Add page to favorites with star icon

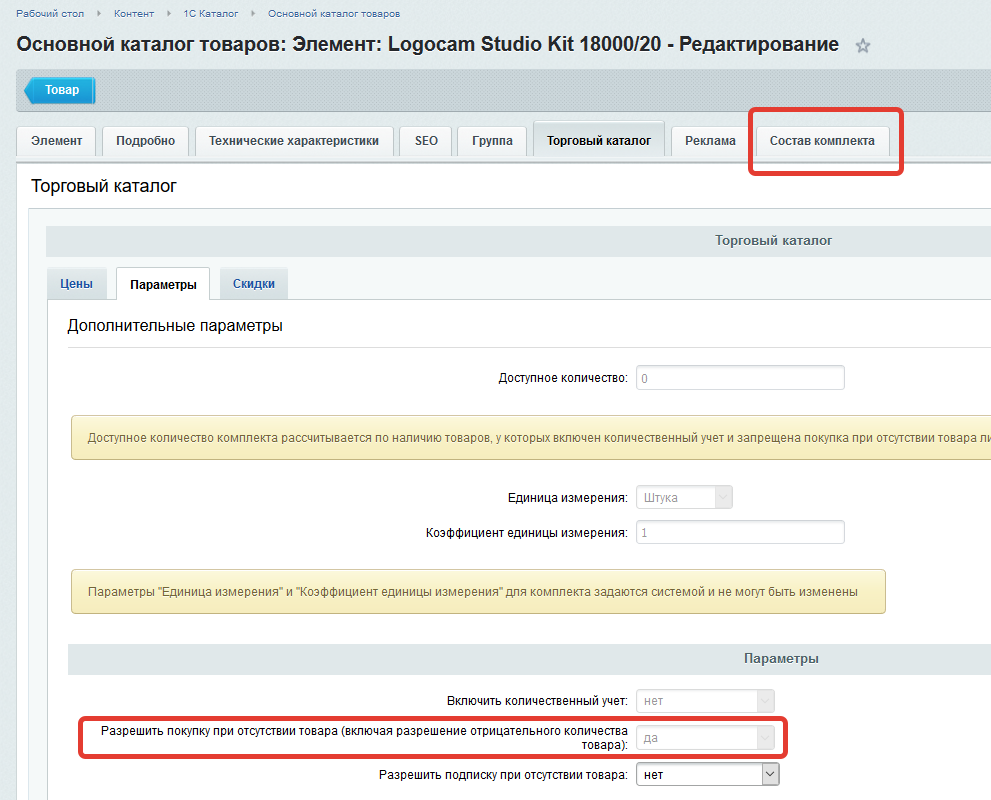863,46
